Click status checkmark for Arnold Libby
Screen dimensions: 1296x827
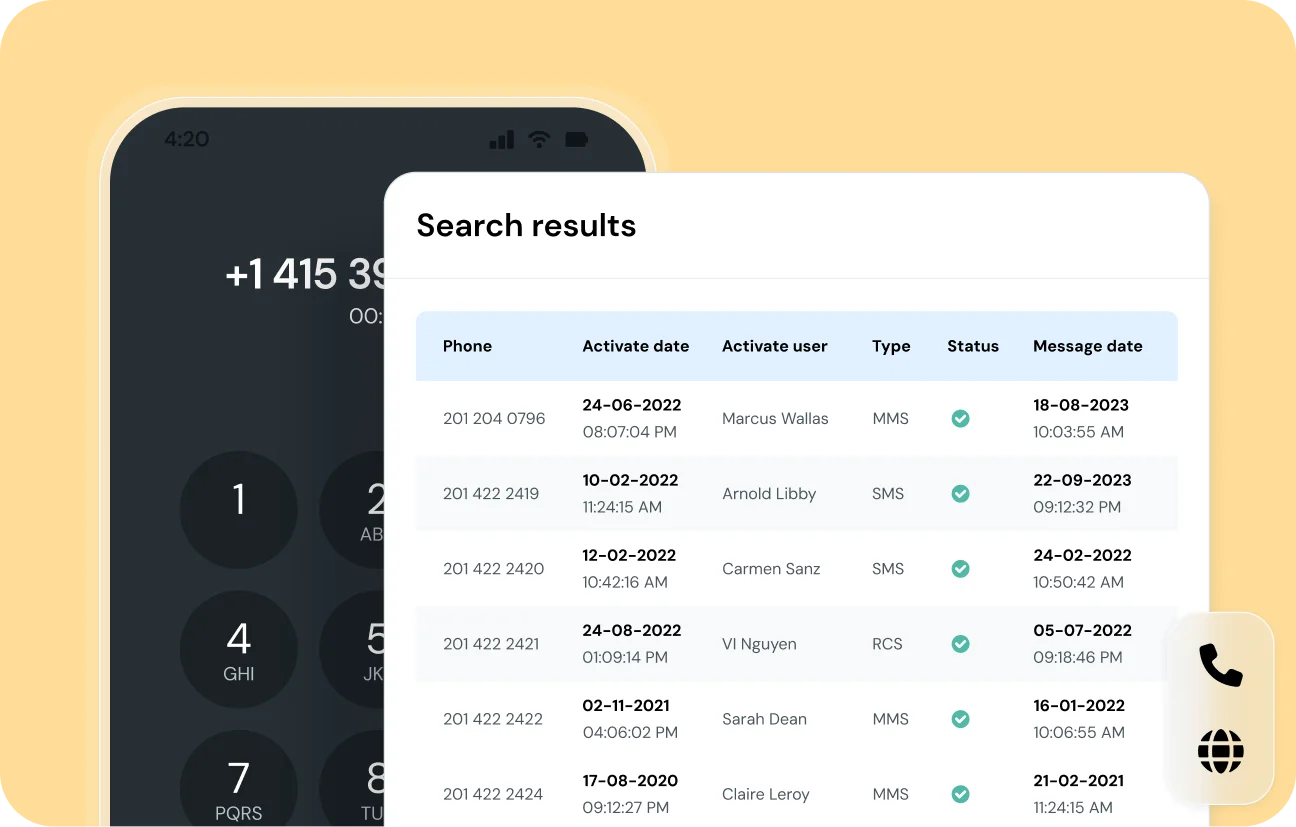coord(960,494)
